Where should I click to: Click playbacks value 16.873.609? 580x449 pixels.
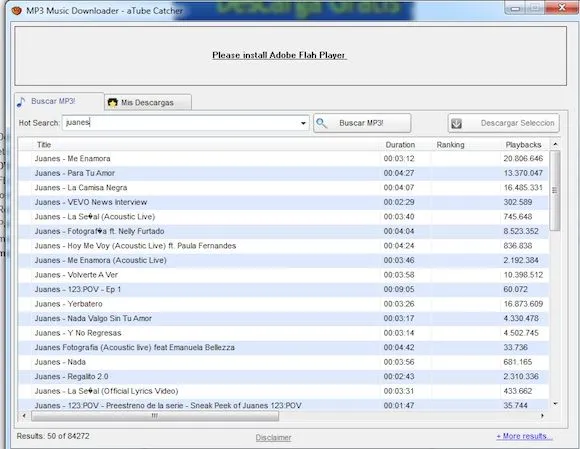(523, 304)
